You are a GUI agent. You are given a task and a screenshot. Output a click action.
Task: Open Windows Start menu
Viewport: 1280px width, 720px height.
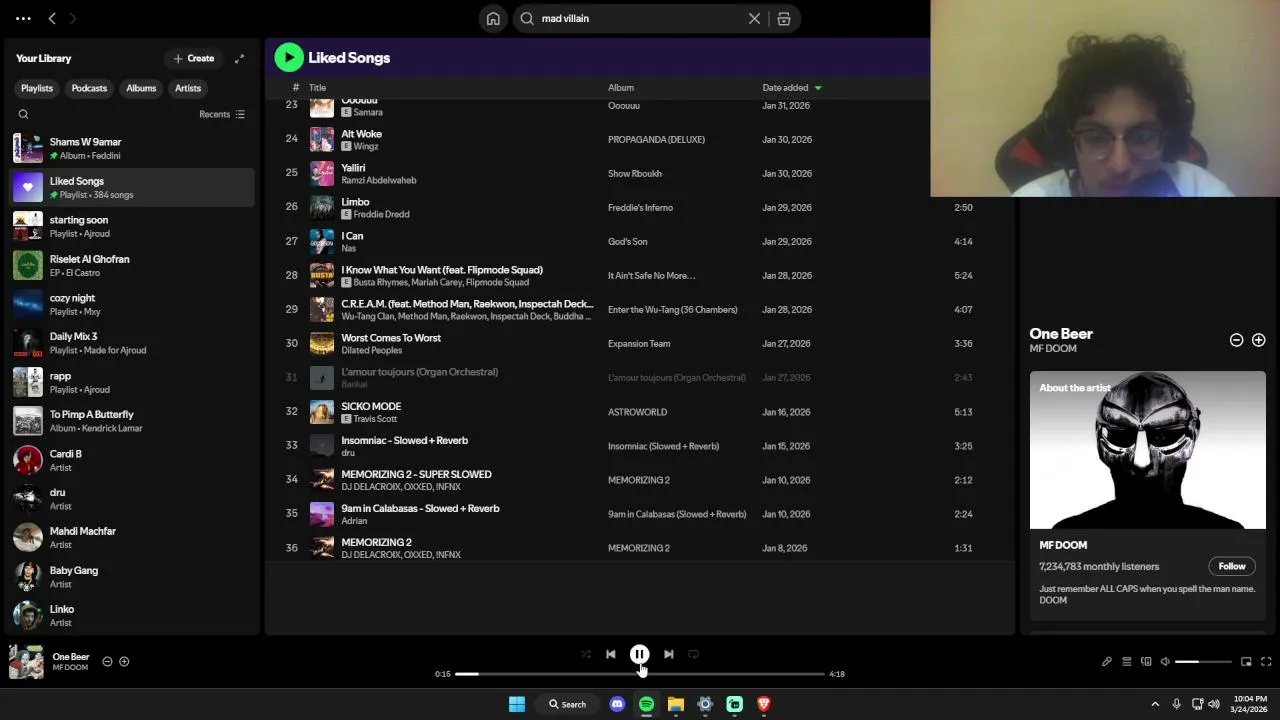point(517,704)
